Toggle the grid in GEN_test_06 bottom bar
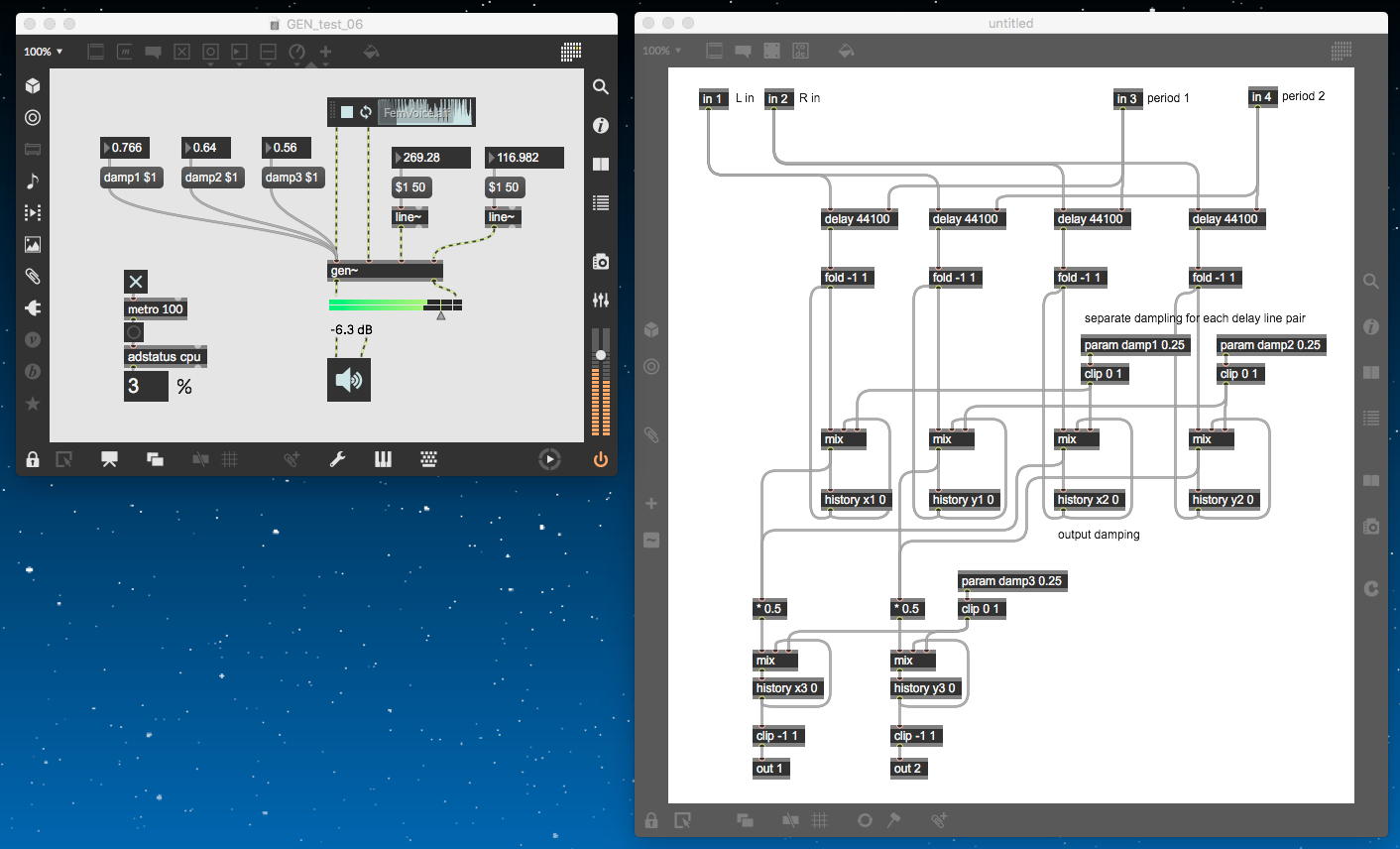Screen dimensions: 1400x849 230,459
